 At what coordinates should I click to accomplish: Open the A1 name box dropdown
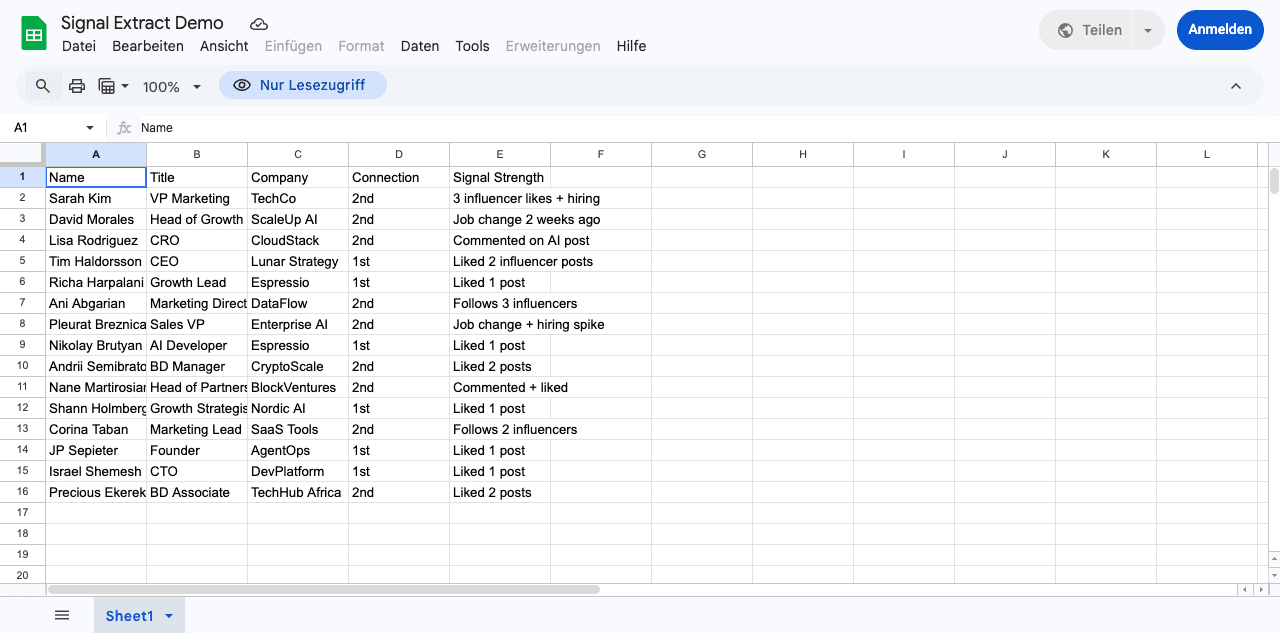tap(88, 128)
